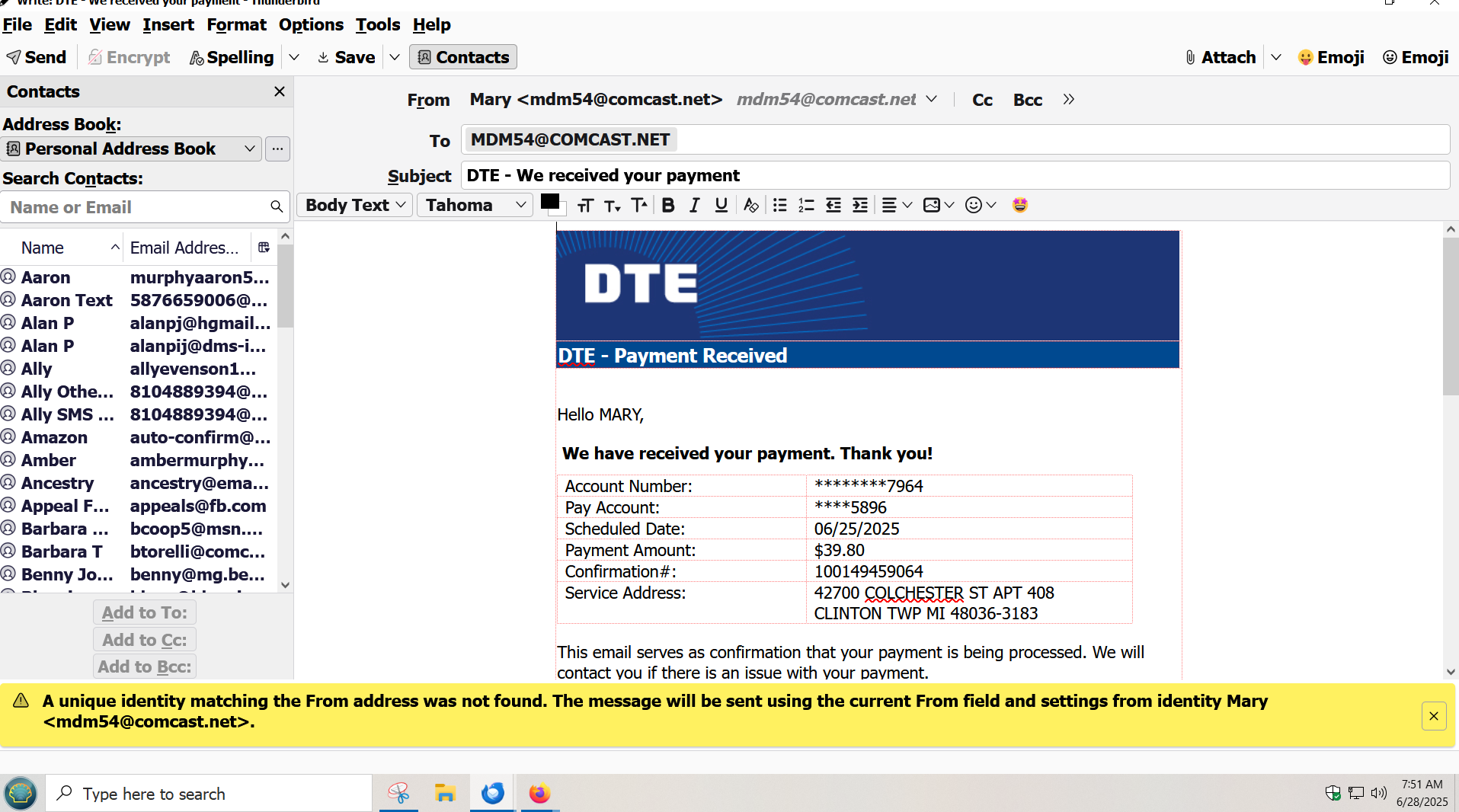Remove text styling with eraser icon

(750, 205)
